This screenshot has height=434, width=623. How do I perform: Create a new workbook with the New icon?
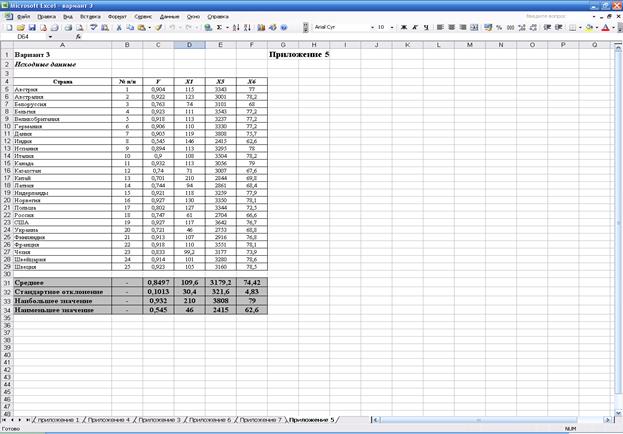coord(9,27)
